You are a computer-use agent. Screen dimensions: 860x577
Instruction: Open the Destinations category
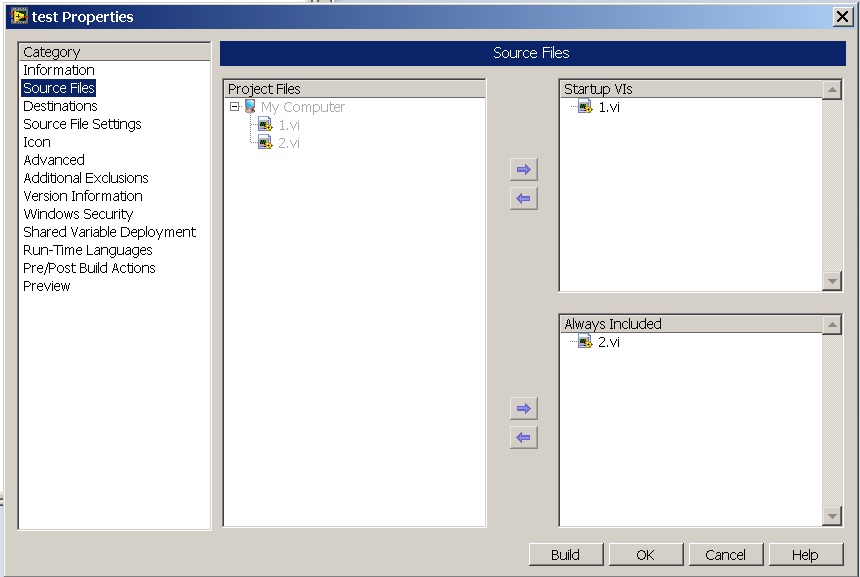click(x=60, y=106)
